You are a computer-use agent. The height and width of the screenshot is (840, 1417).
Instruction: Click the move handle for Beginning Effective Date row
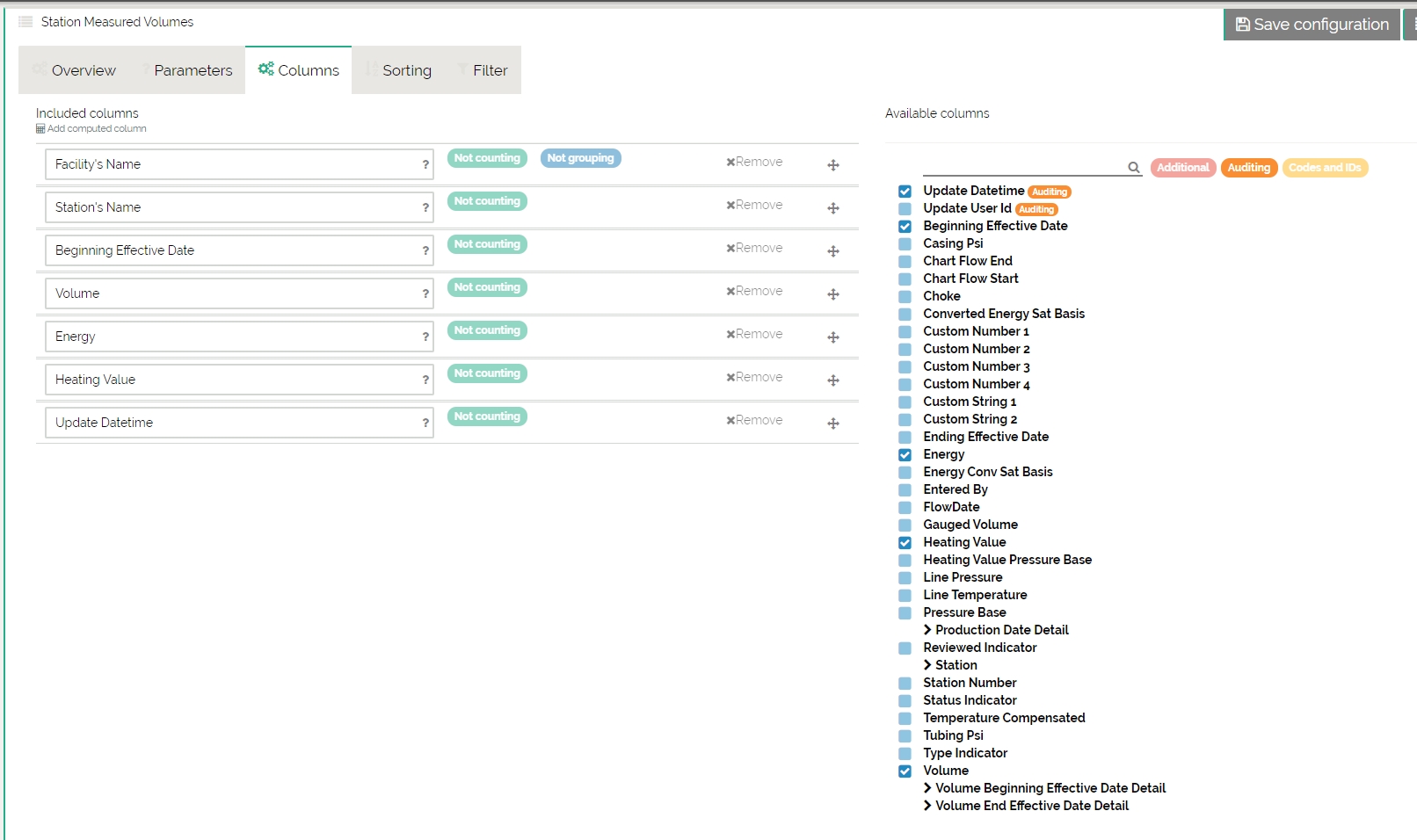coord(832,251)
